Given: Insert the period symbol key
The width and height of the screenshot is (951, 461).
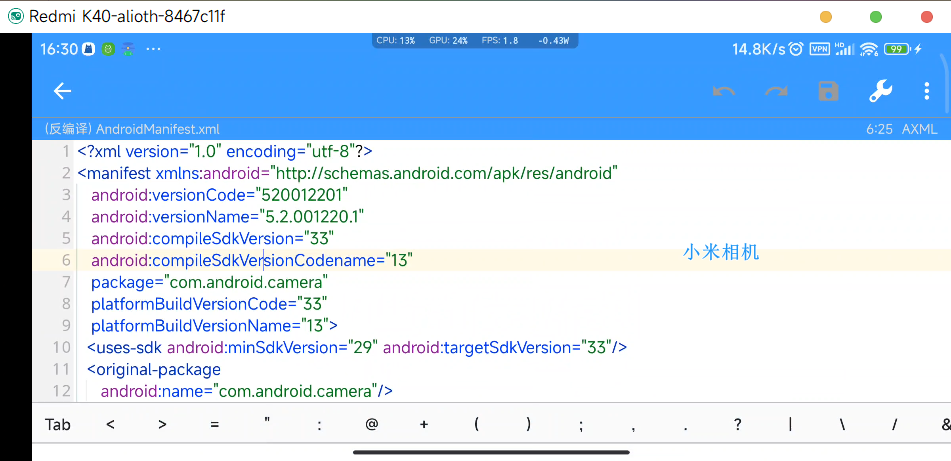Looking at the screenshot, I should point(685,429).
